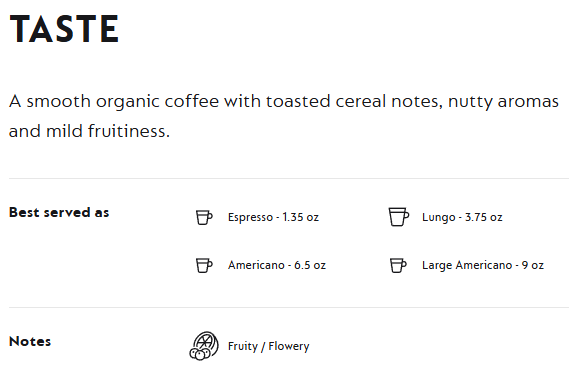Click the word 'nutty aromas' in description
572x370 pixels.
coord(503,102)
